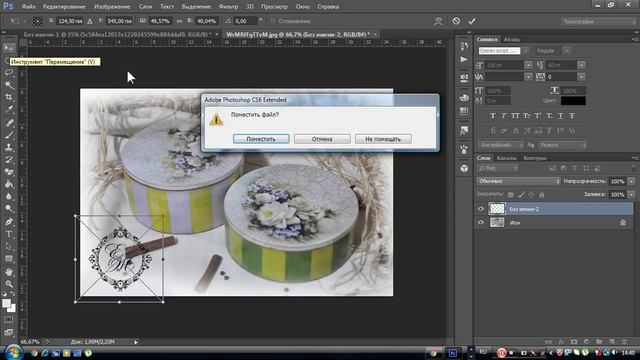Select the Clone Stamp tool

(x=9, y=147)
